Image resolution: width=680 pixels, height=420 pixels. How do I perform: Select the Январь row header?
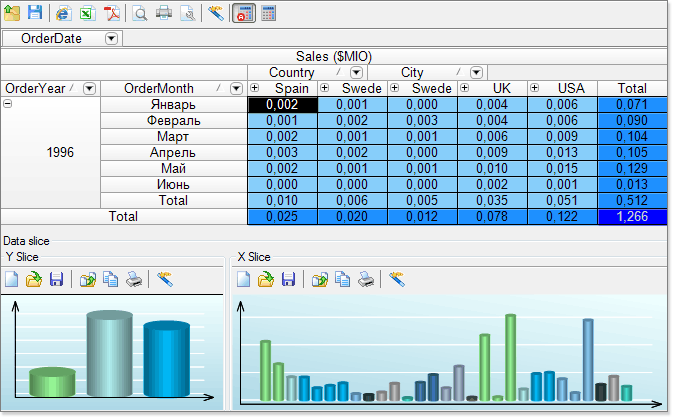click(x=173, y=105)
